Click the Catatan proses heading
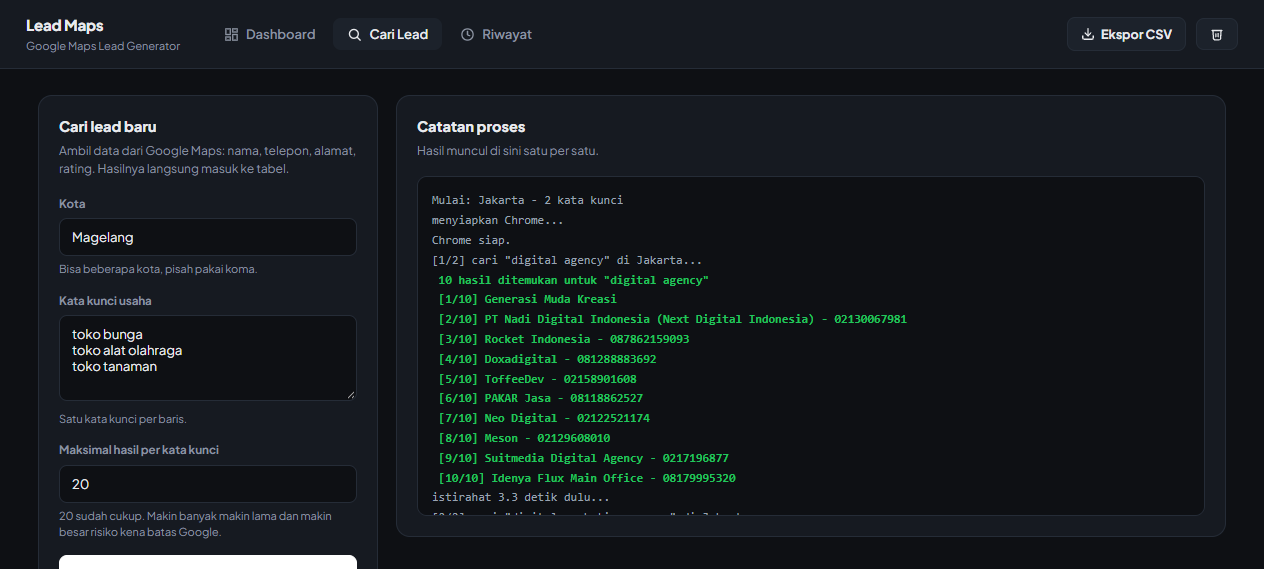 [x=471, y=127]
